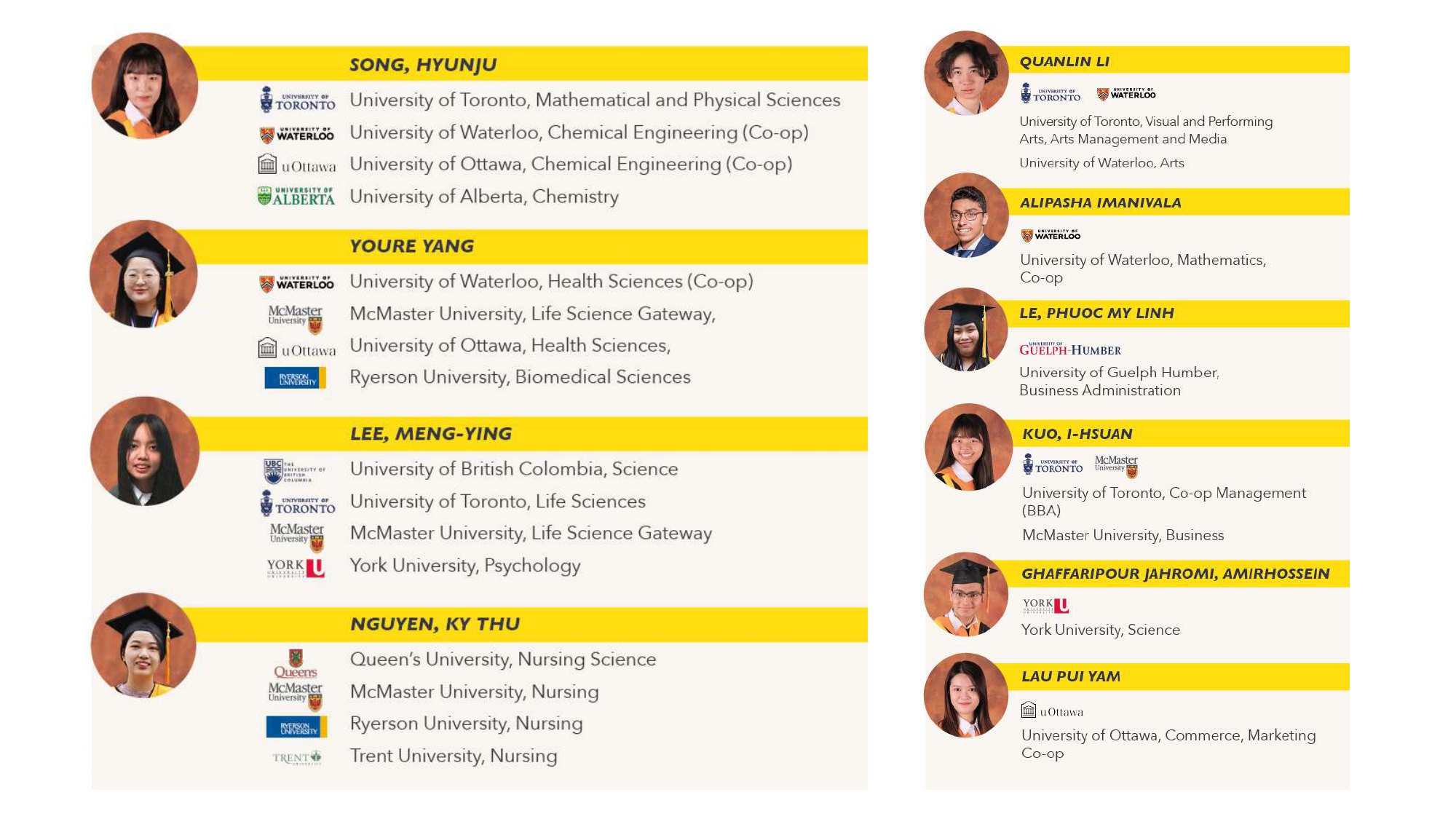Click the Guelph-Humber logo
Image resolution: width=1456 pixels, height=819 pixels.
point(1069,349)
